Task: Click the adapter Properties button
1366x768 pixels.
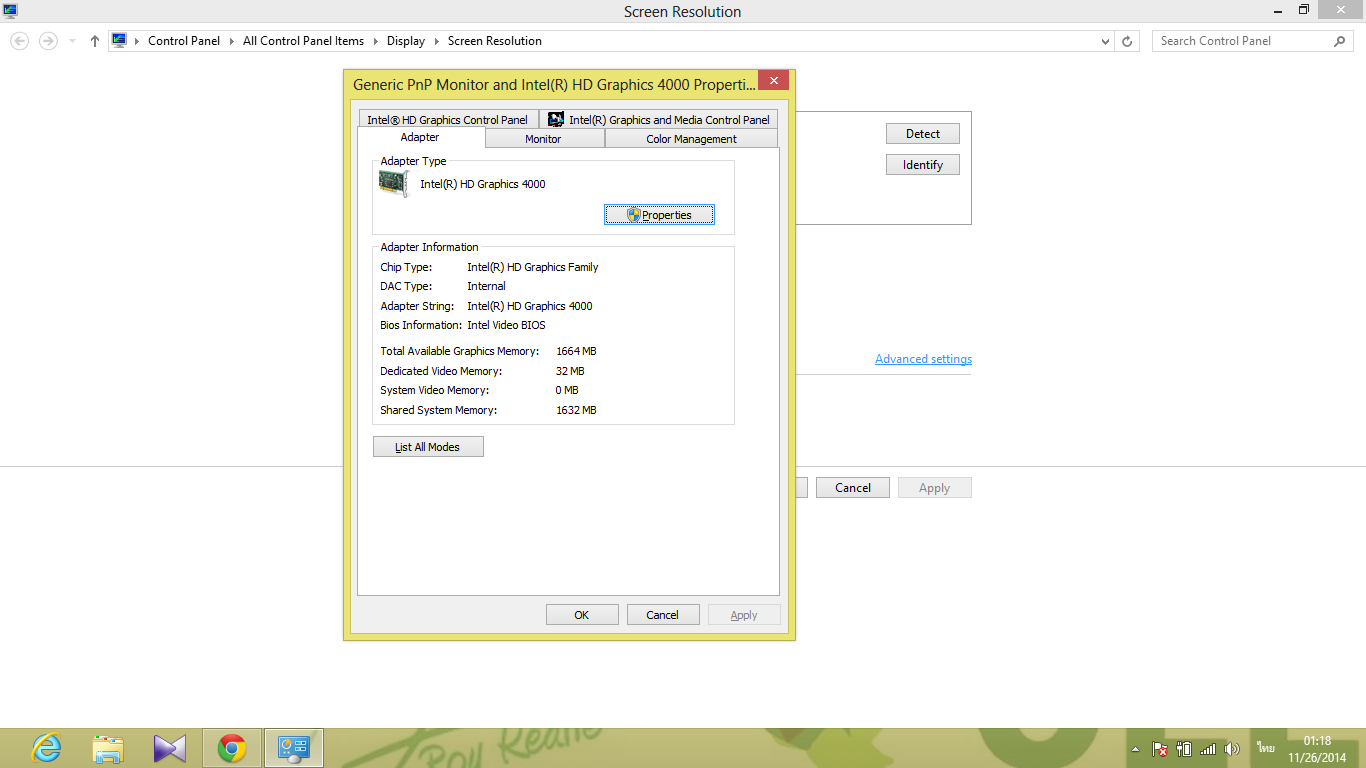Action: click(x=659, y=215)
